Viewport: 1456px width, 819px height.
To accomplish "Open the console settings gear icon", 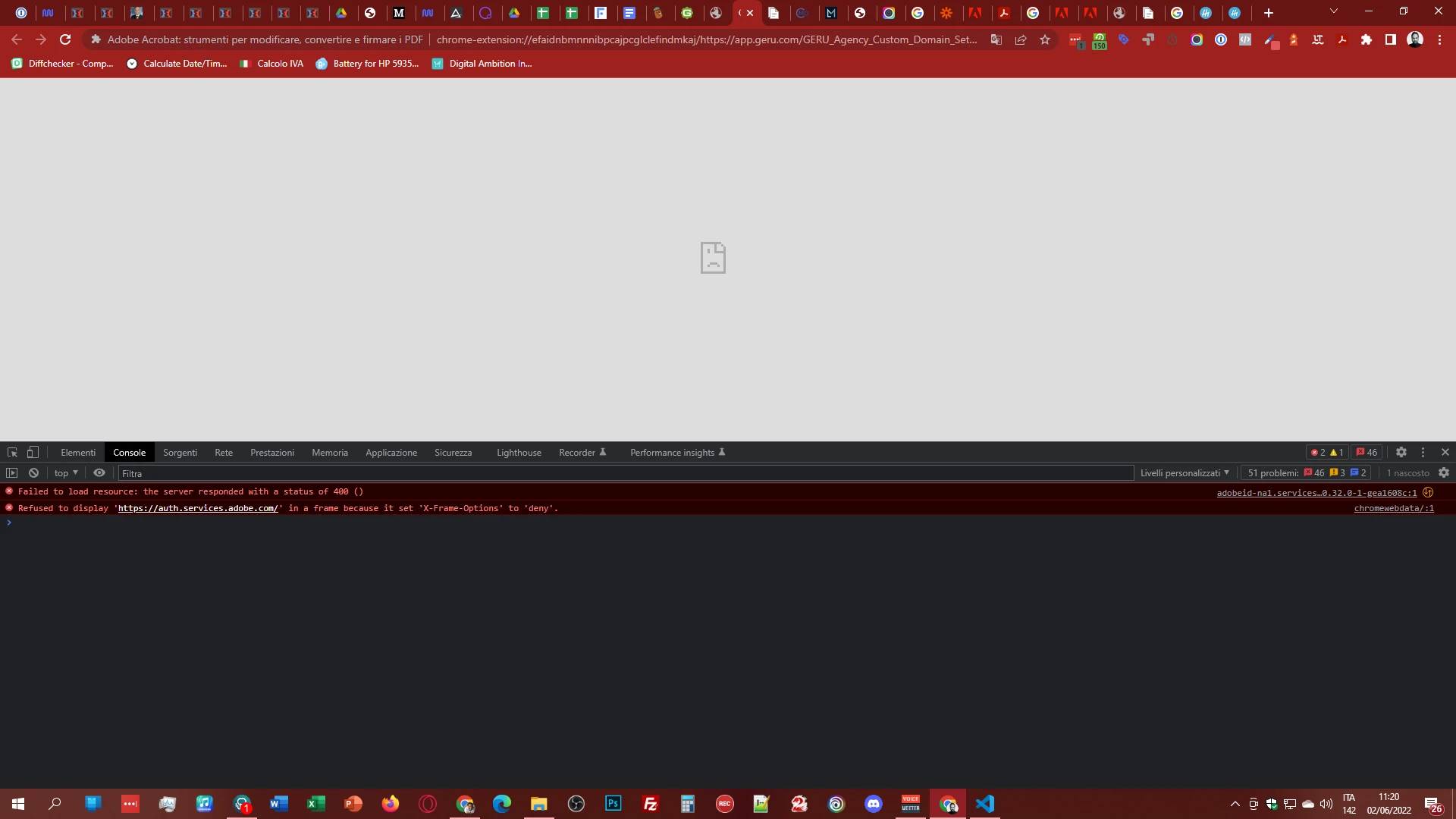I will coord(1444,472).
